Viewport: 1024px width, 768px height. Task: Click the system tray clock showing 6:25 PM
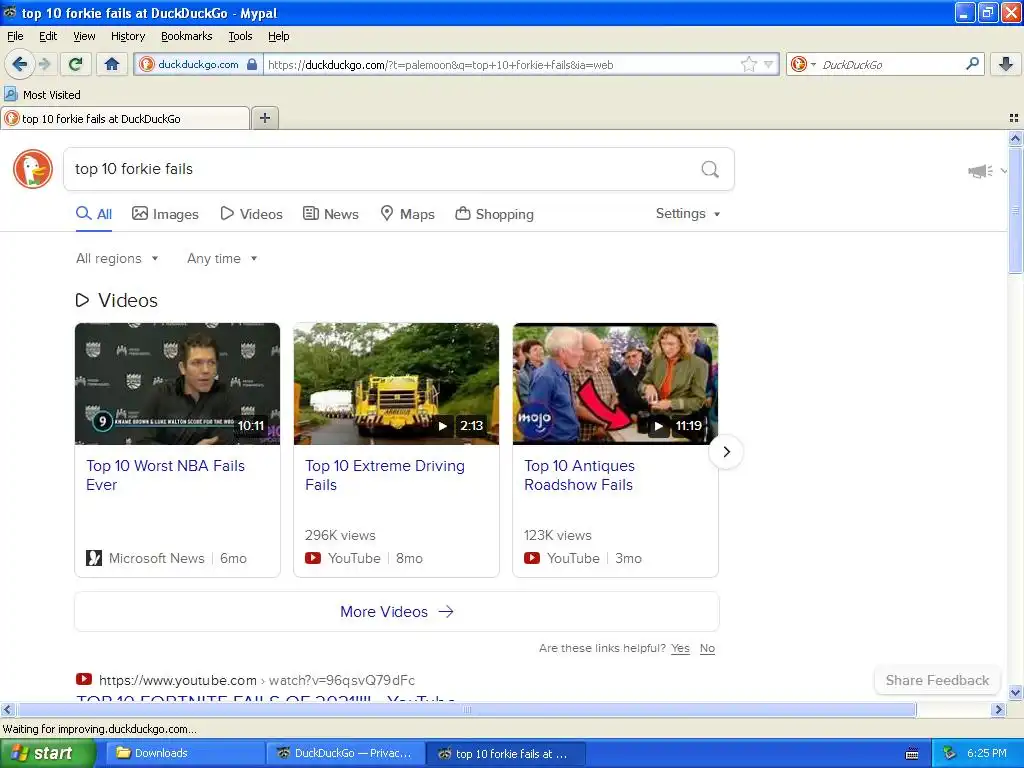tap(987, 753)
